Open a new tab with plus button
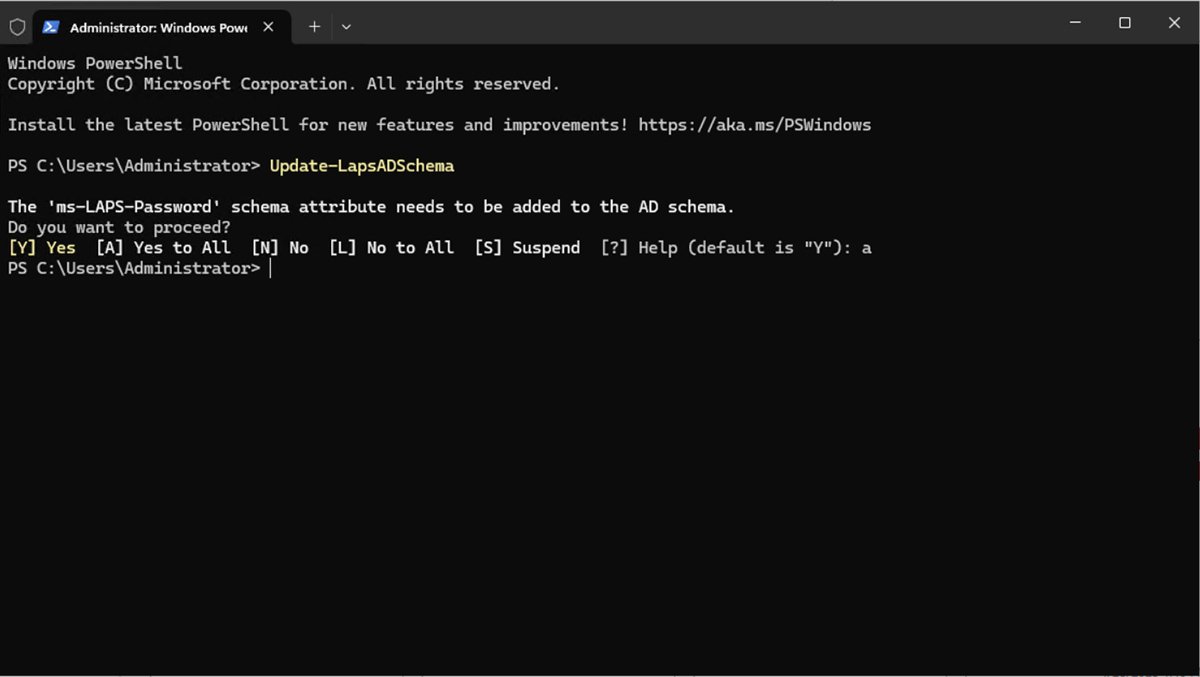This screenshot has height=677, width=1200. pos(314,27)
